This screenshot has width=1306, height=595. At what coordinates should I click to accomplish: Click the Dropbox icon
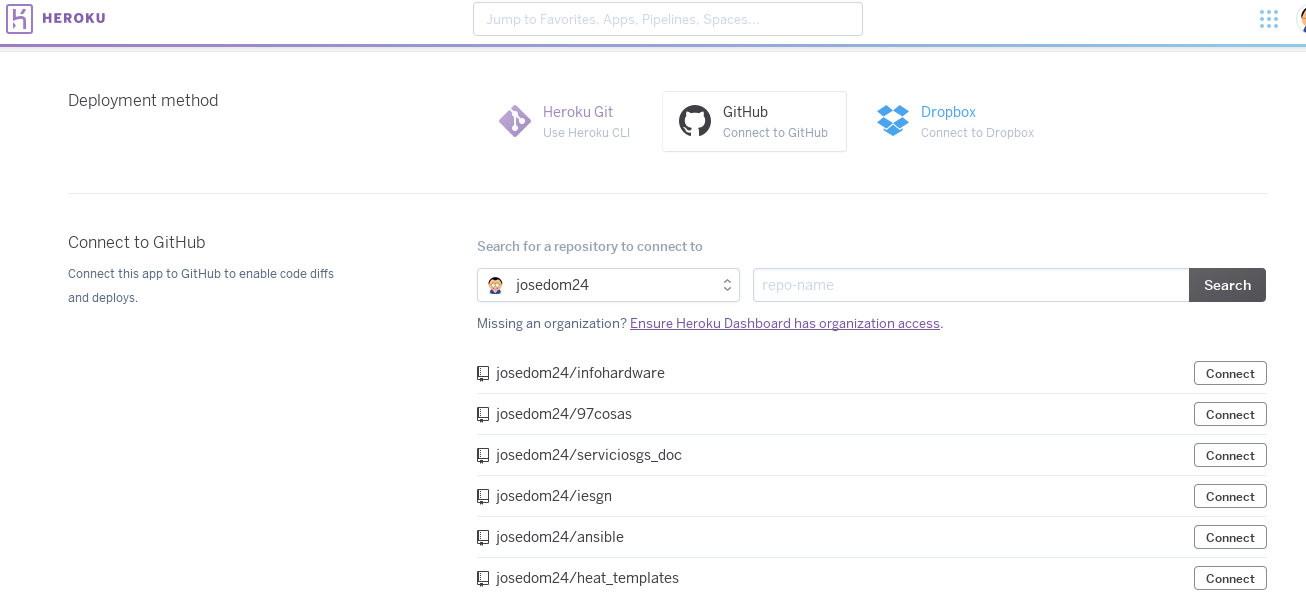(892, 120)
